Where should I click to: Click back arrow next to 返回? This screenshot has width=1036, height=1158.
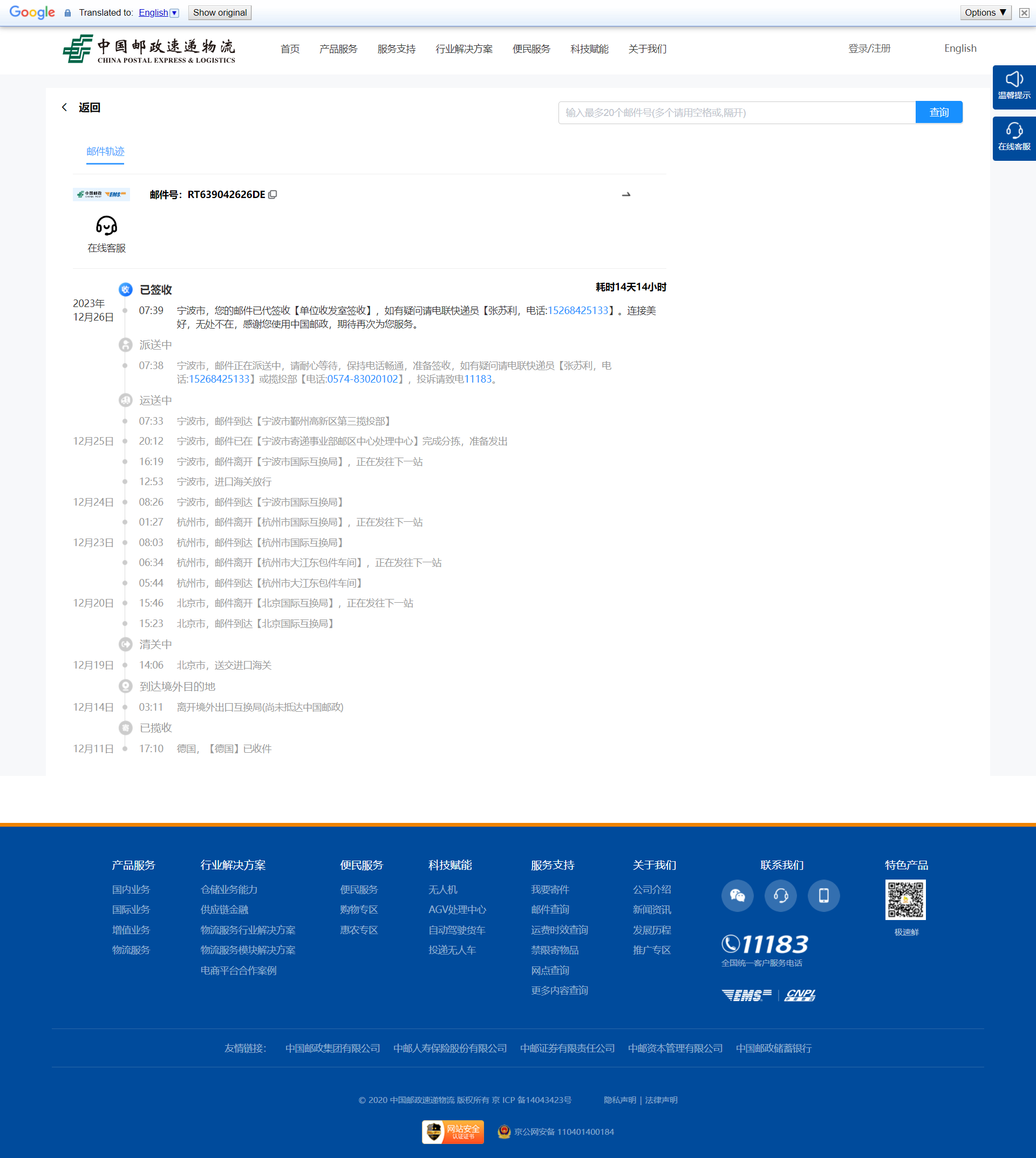pyautogui.click(x=65, y=107)
